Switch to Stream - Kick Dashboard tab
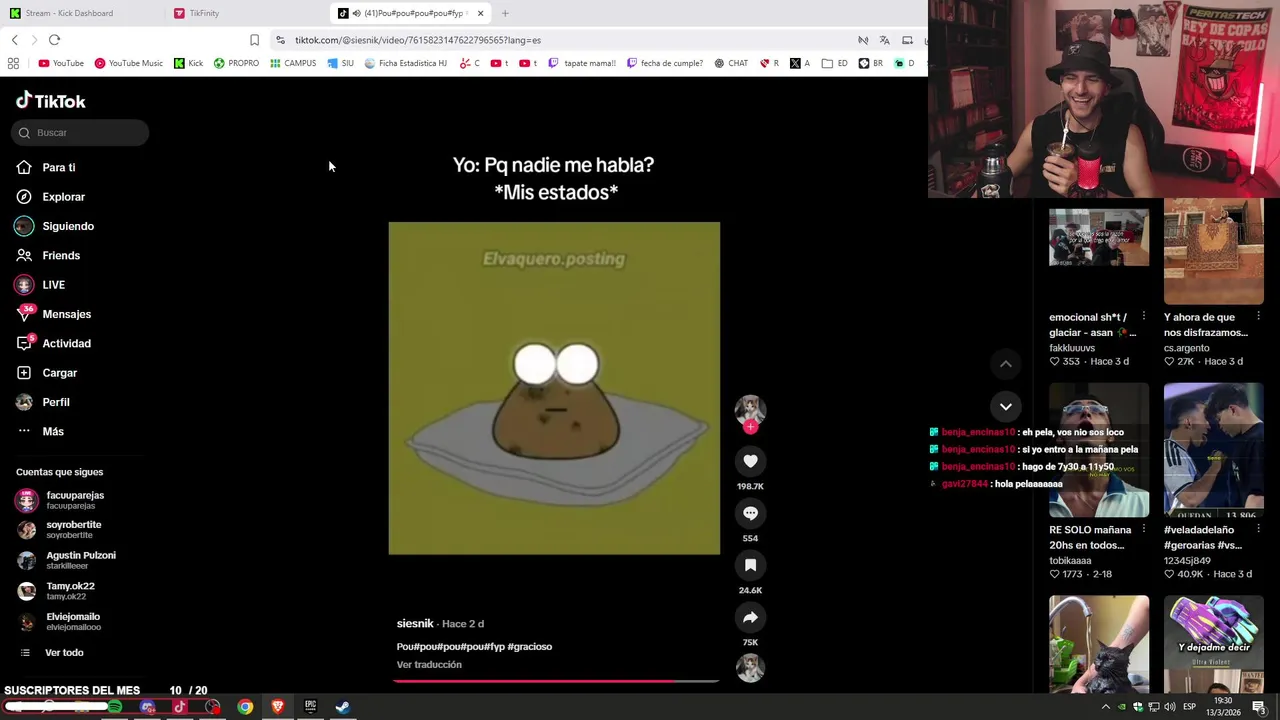 coord(69,13)
